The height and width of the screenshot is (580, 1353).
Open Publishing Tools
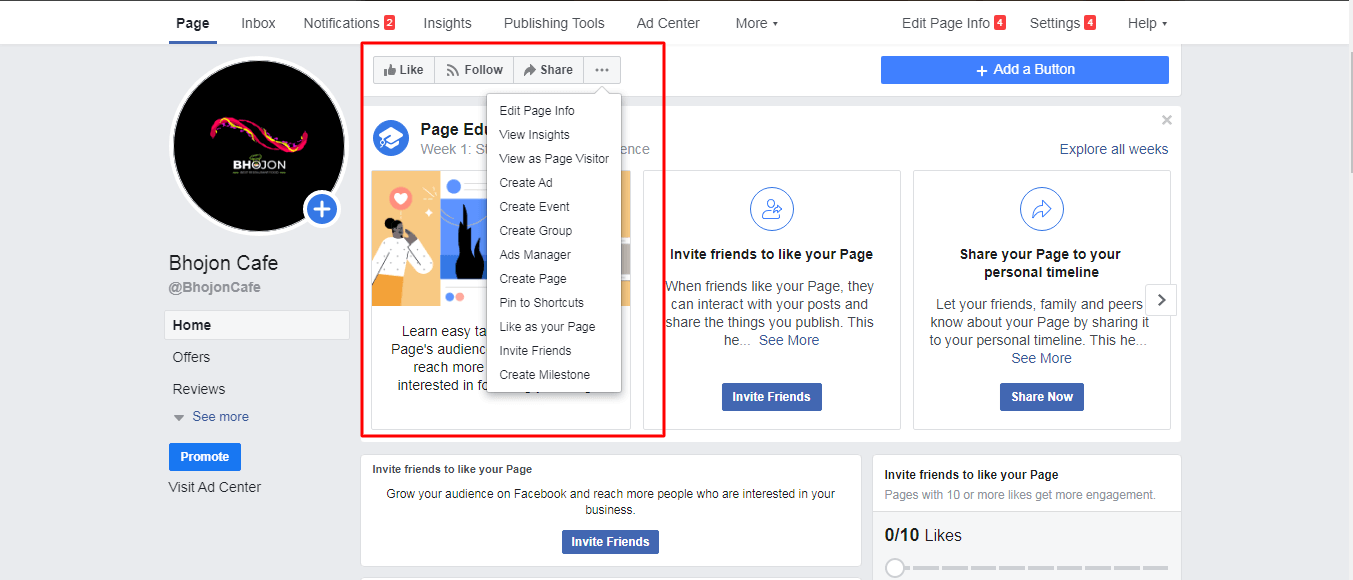pos(554,22)
